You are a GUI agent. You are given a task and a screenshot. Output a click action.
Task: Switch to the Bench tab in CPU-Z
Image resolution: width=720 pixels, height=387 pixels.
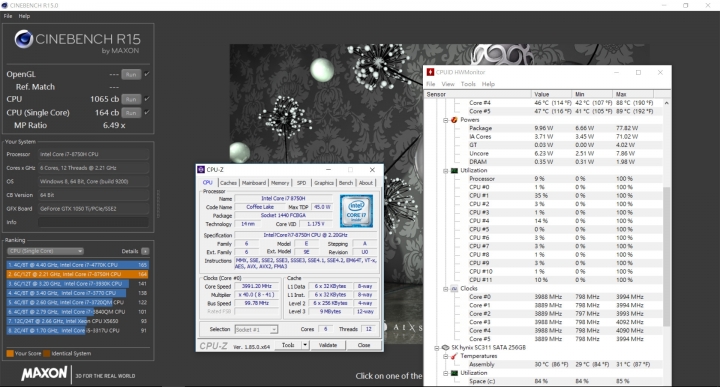click(346, 183)
